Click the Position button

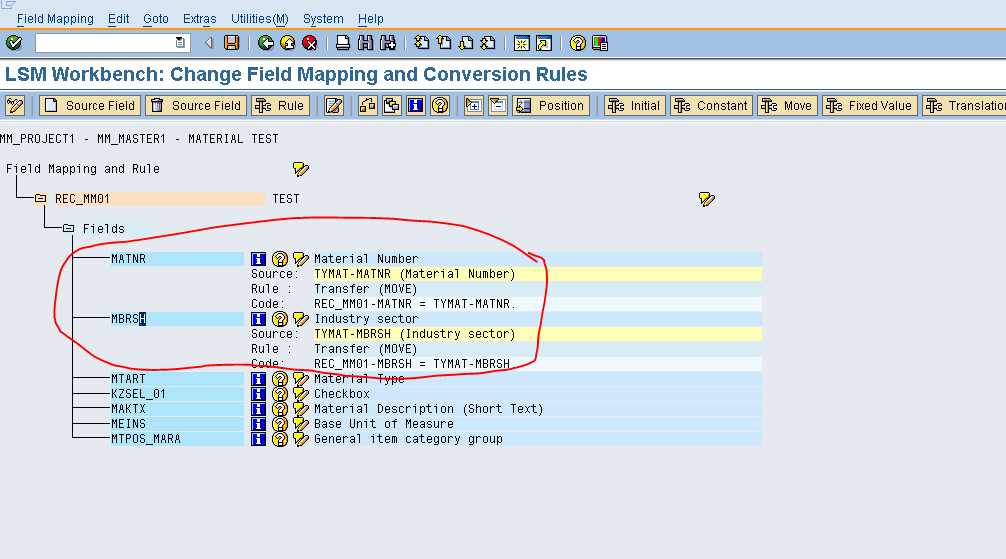[551, 105]
